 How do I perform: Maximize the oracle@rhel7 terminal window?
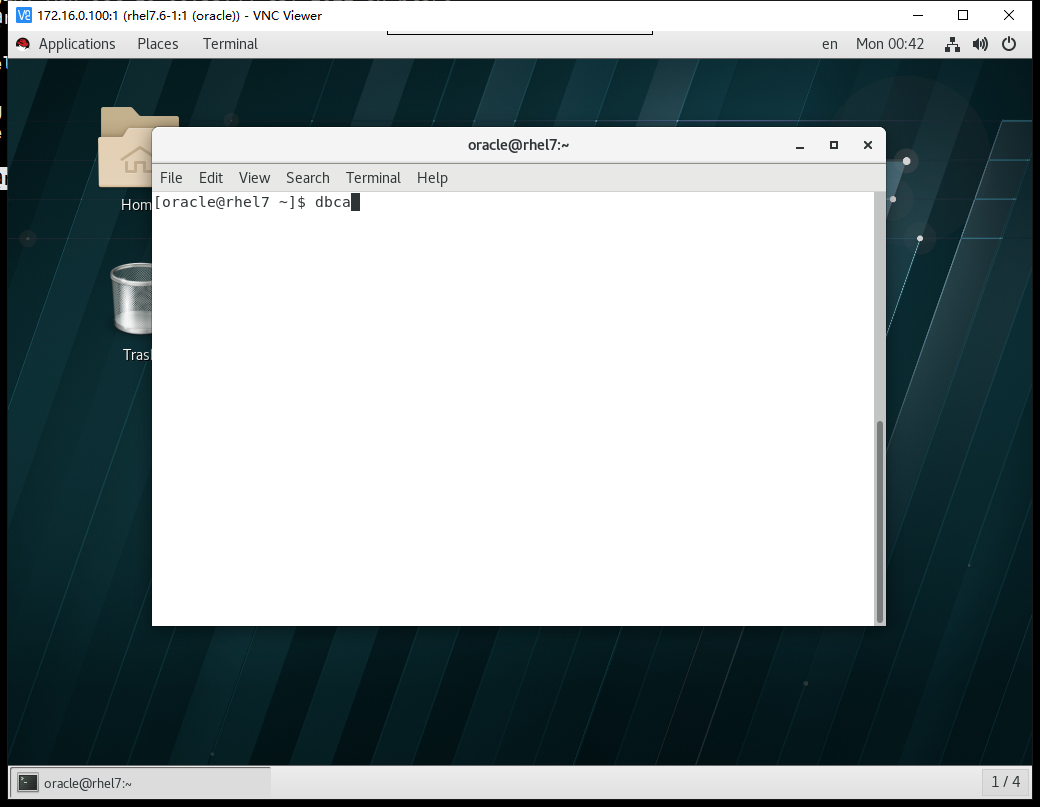(x=834, y=145)
